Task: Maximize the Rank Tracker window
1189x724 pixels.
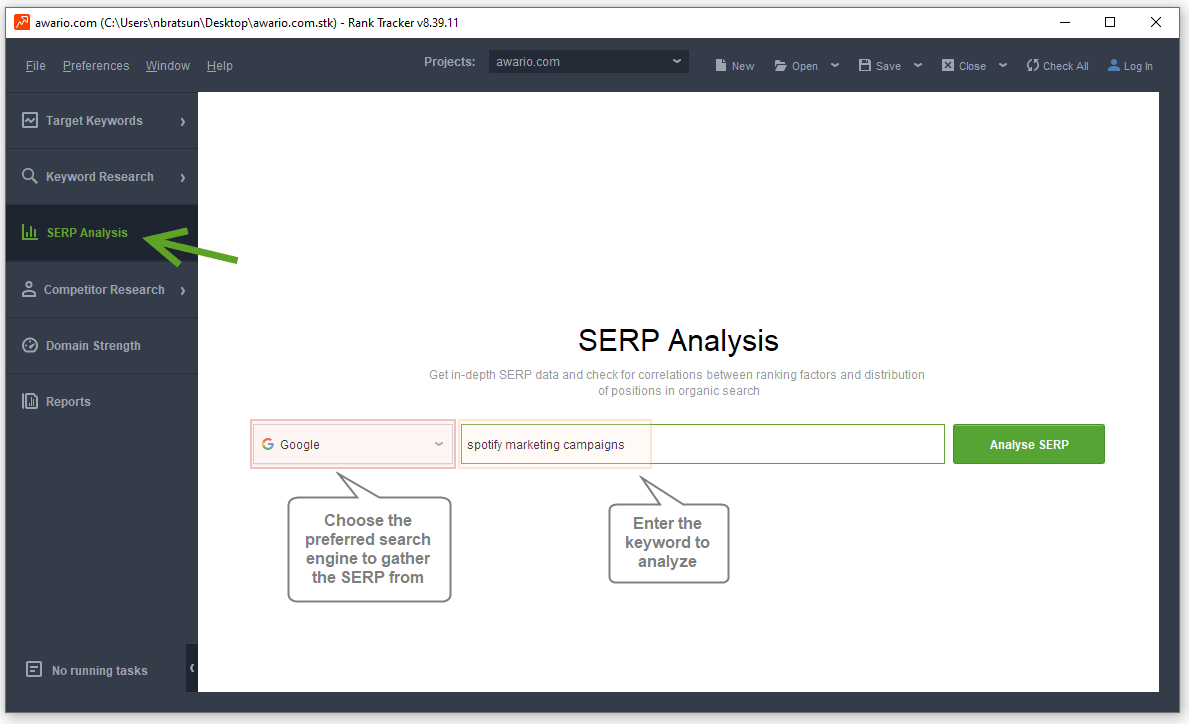Action: [1110, 22]
